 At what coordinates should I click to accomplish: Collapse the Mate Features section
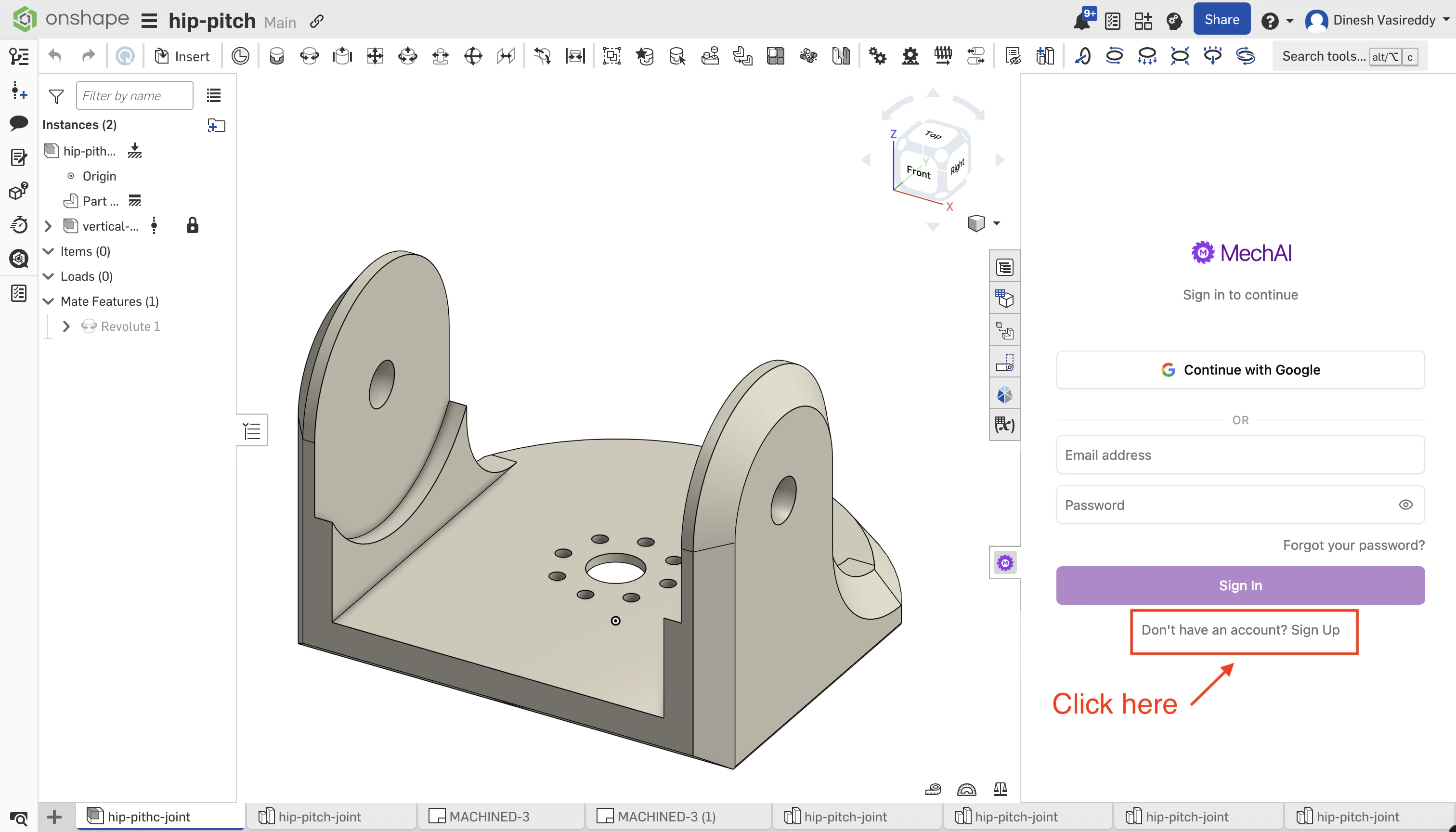coord(48,301)
